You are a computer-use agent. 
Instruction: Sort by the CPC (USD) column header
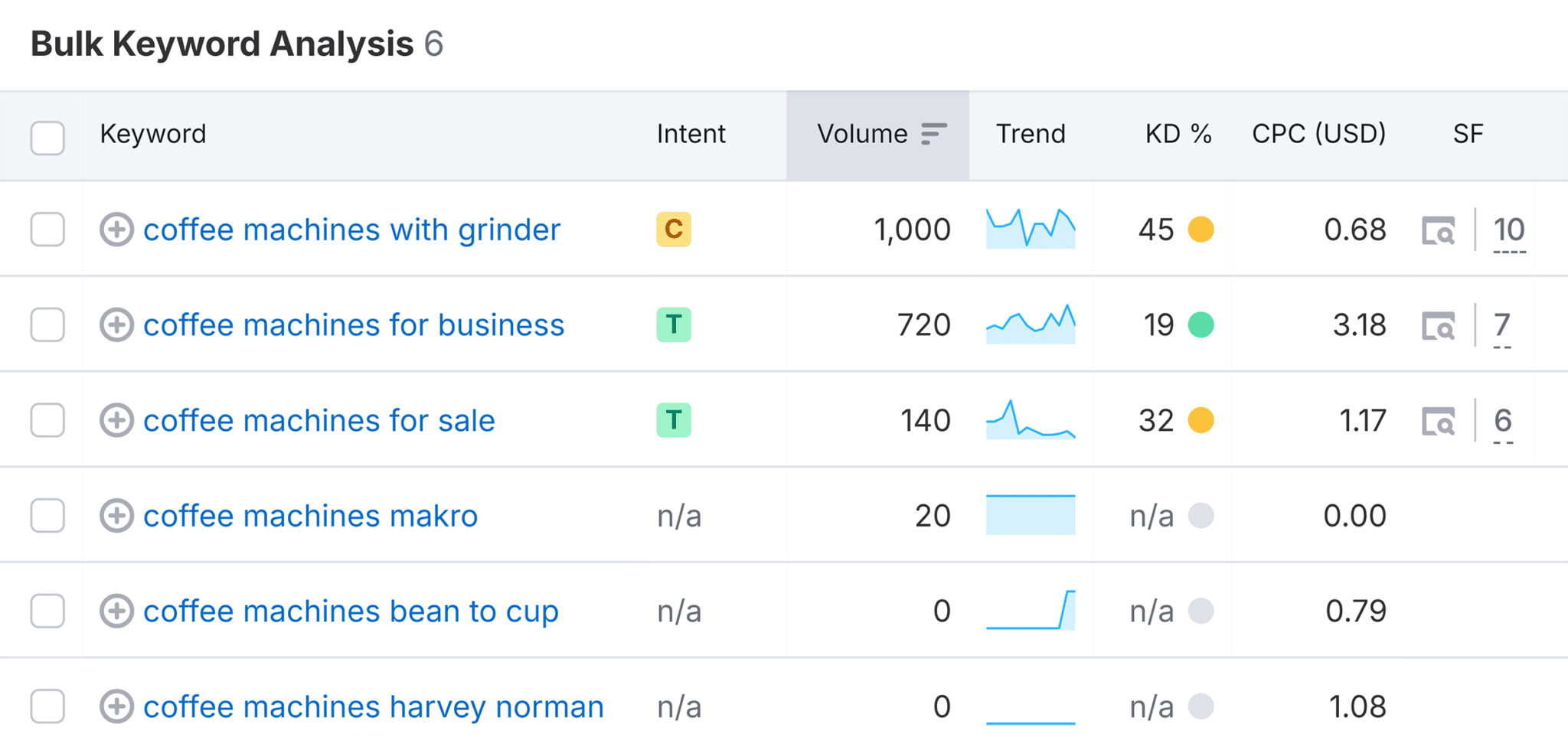(x=1318, y=134)
